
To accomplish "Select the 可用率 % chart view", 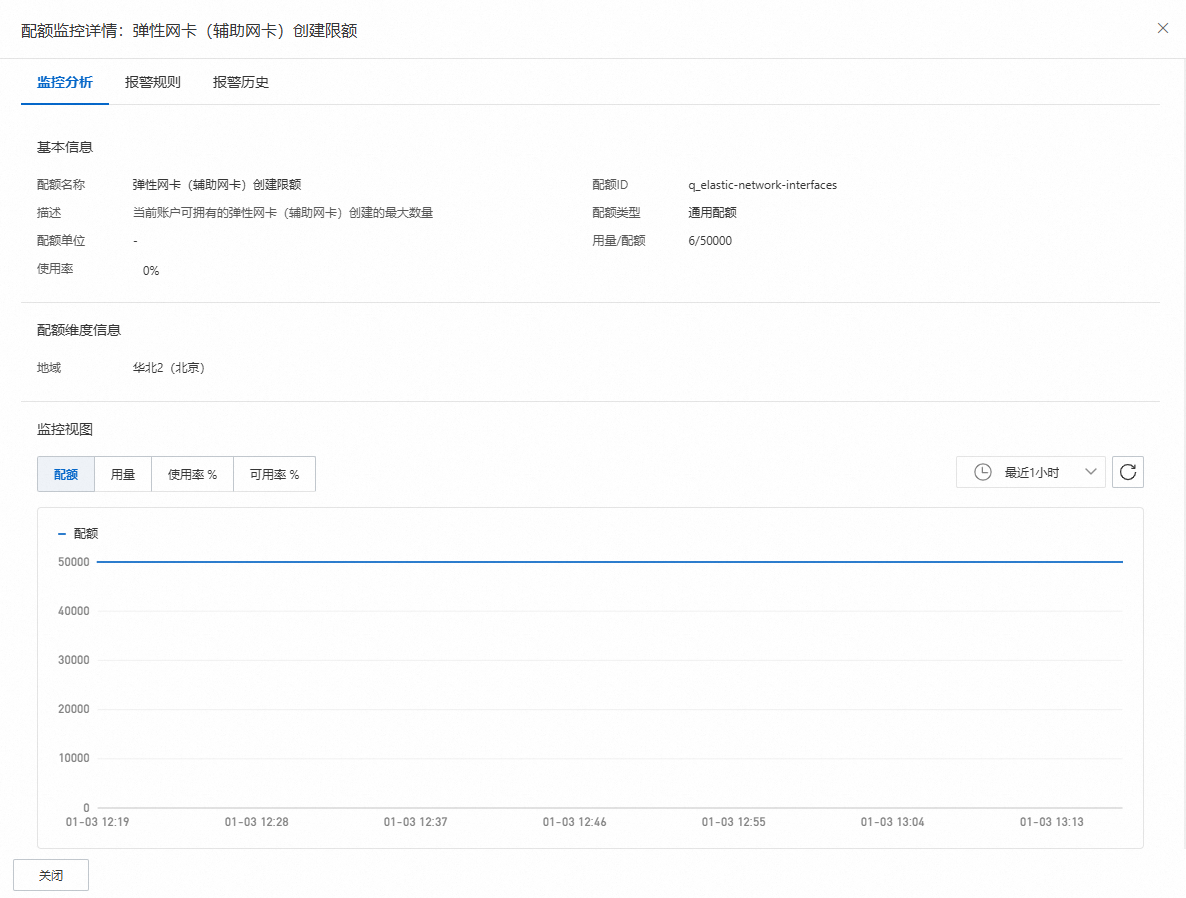I will (x=275, y=474).
